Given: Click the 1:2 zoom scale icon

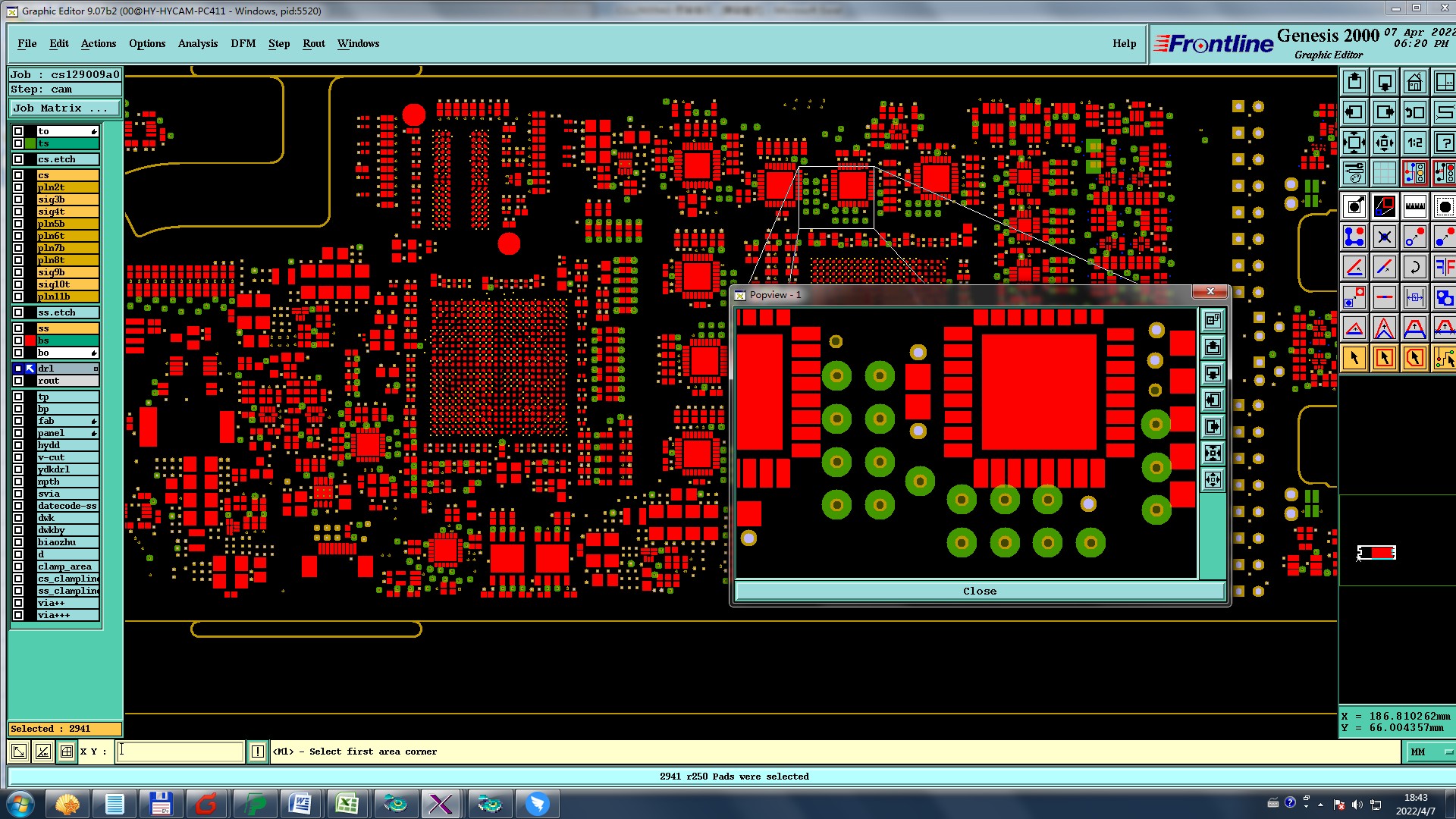Looking at the screenshot, I should (1414, 143).
